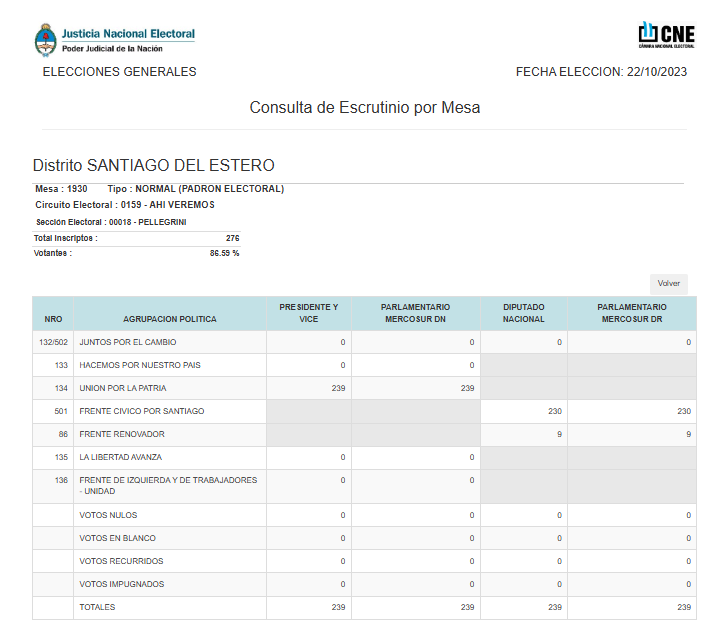Click the CNE logo icon

point(667,35)
